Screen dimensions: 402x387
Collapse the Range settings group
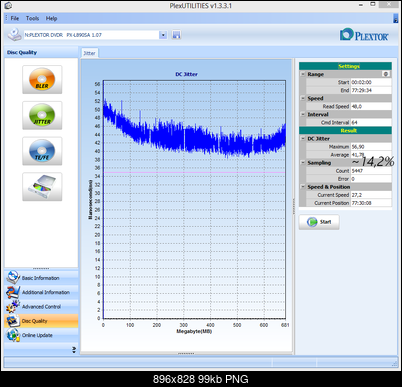303,74
